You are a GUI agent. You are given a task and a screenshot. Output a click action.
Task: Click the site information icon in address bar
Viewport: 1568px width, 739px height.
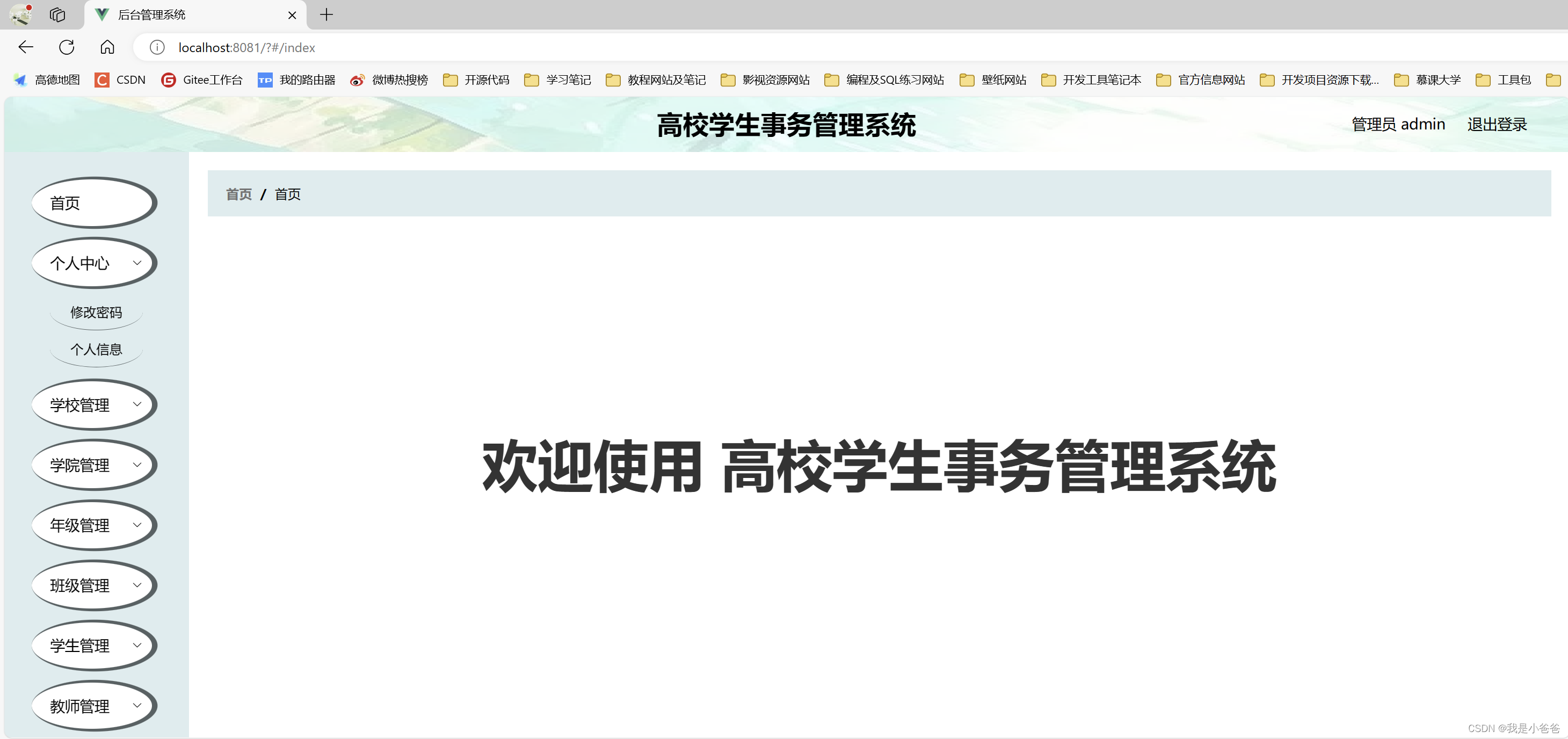(x=157, y=47)
